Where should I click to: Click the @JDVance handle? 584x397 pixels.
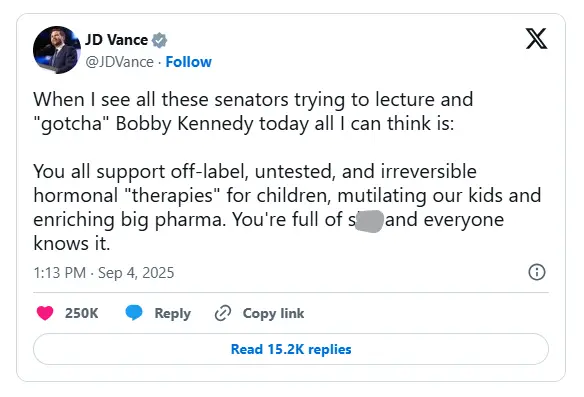[x=120, y=62]
